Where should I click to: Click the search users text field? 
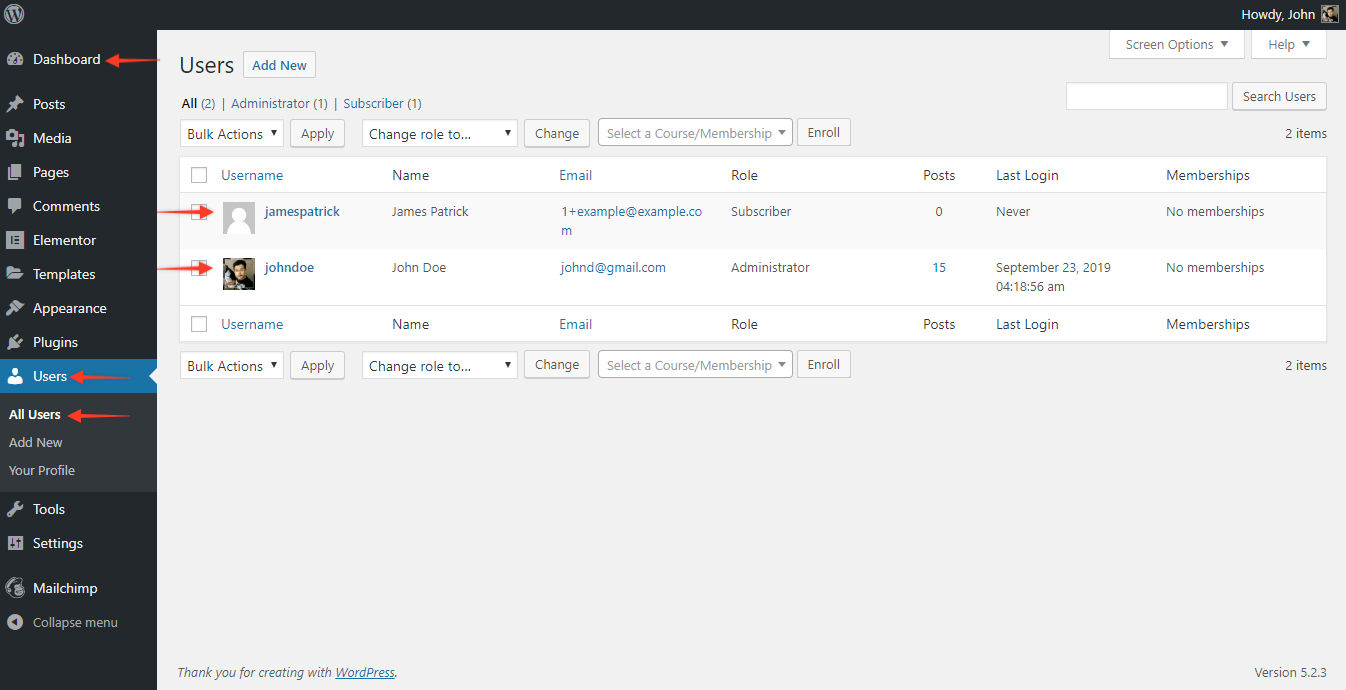(1146, 96)
